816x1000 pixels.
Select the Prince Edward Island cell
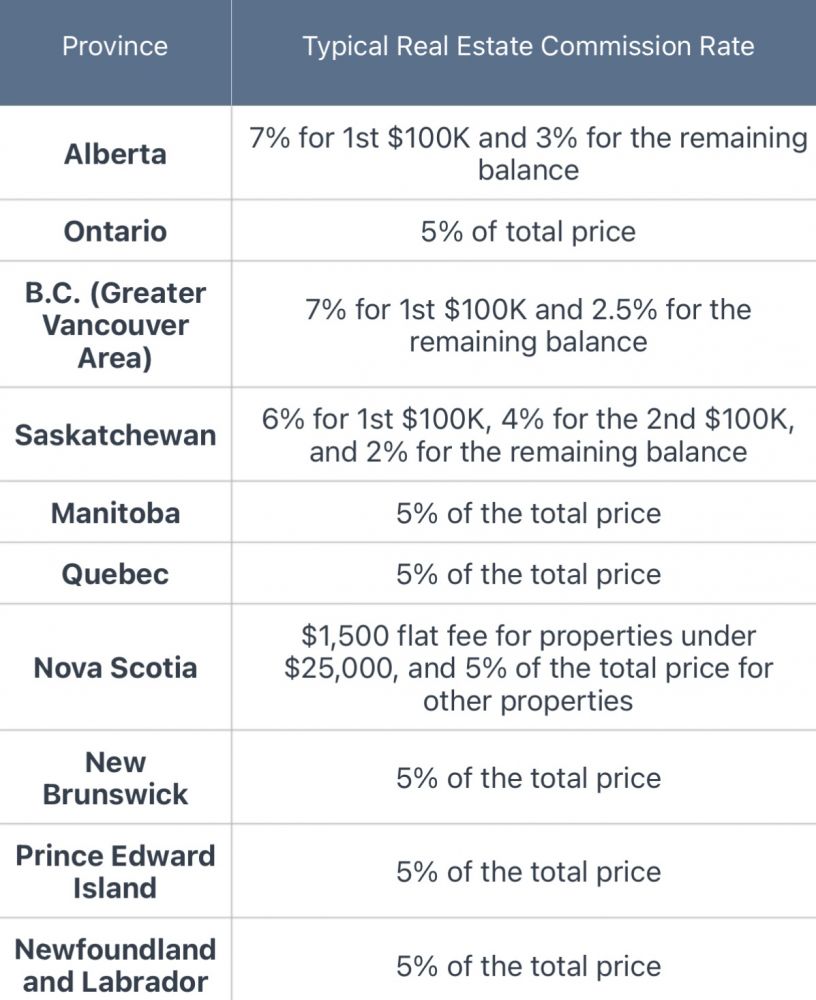(x=115, y=872)
